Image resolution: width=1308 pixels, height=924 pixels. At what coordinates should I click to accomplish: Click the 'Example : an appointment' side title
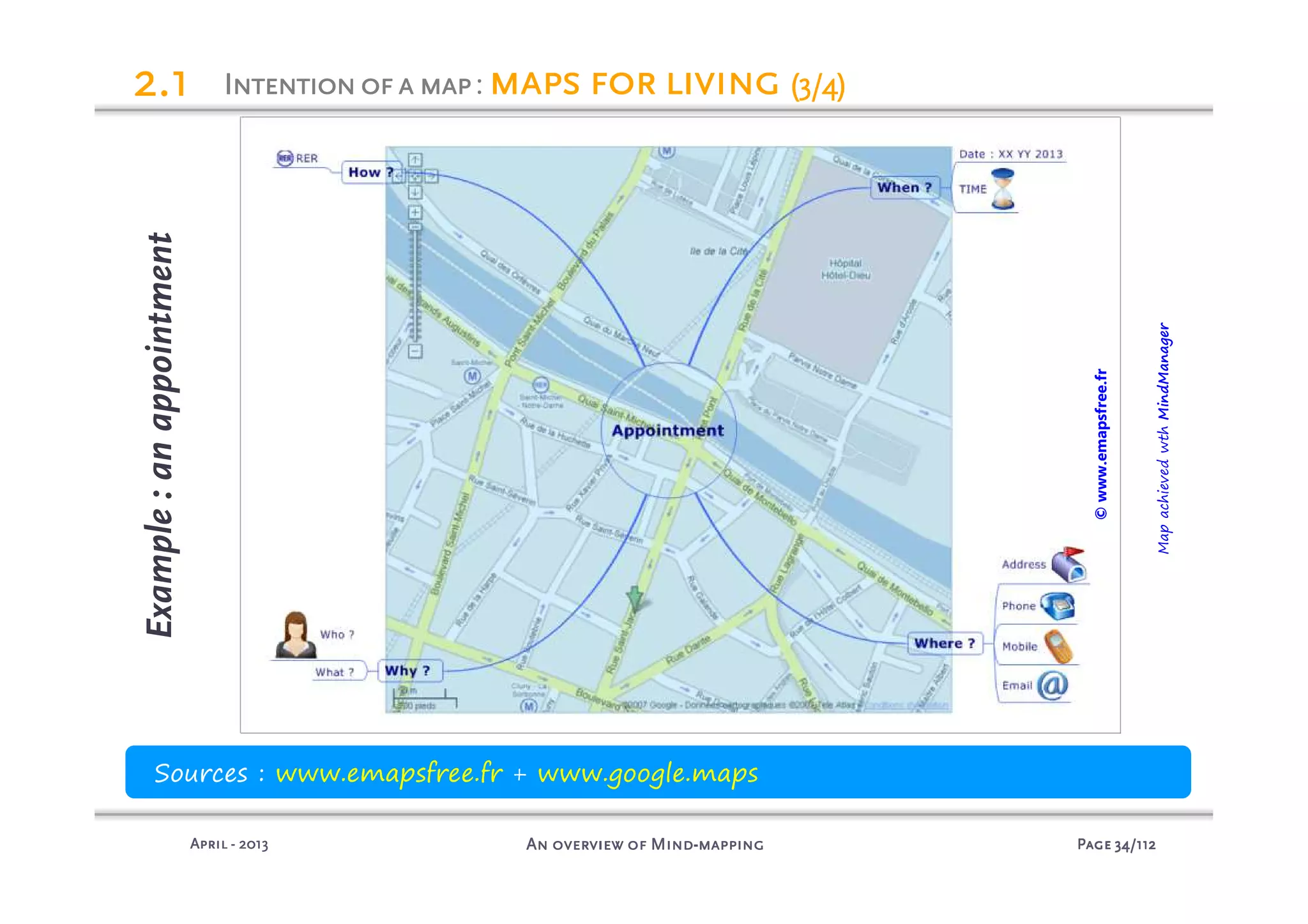click(x=160, y=435)
